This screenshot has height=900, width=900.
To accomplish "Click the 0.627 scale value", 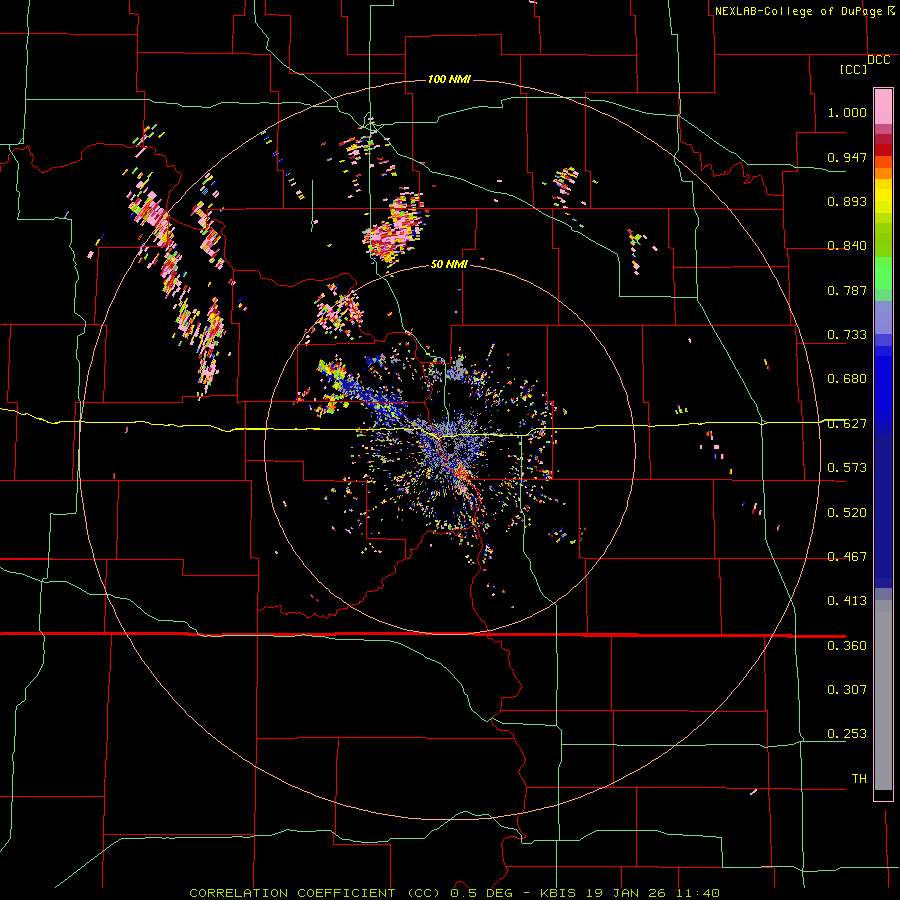I will coord(847,424).
